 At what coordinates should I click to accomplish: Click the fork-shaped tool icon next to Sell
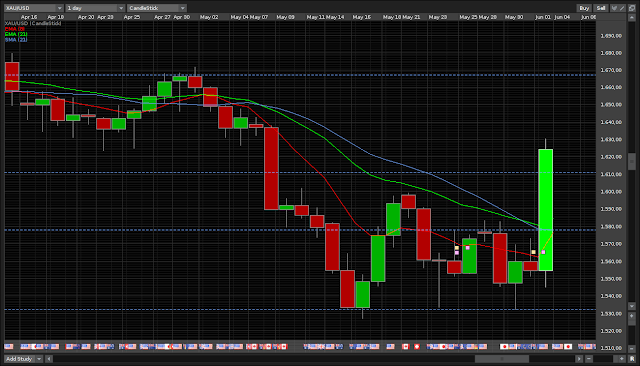(614, 8)
